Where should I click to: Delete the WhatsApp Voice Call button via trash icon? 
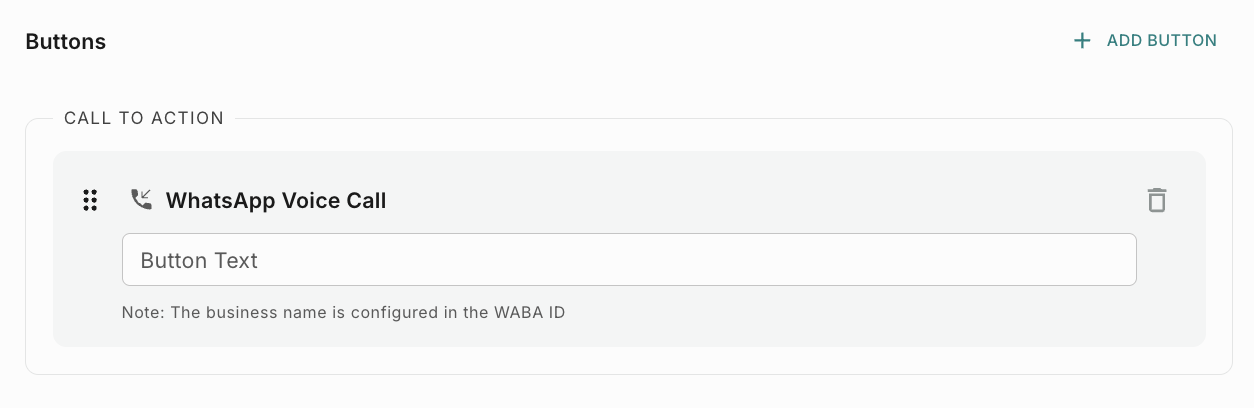(1156, 200)
